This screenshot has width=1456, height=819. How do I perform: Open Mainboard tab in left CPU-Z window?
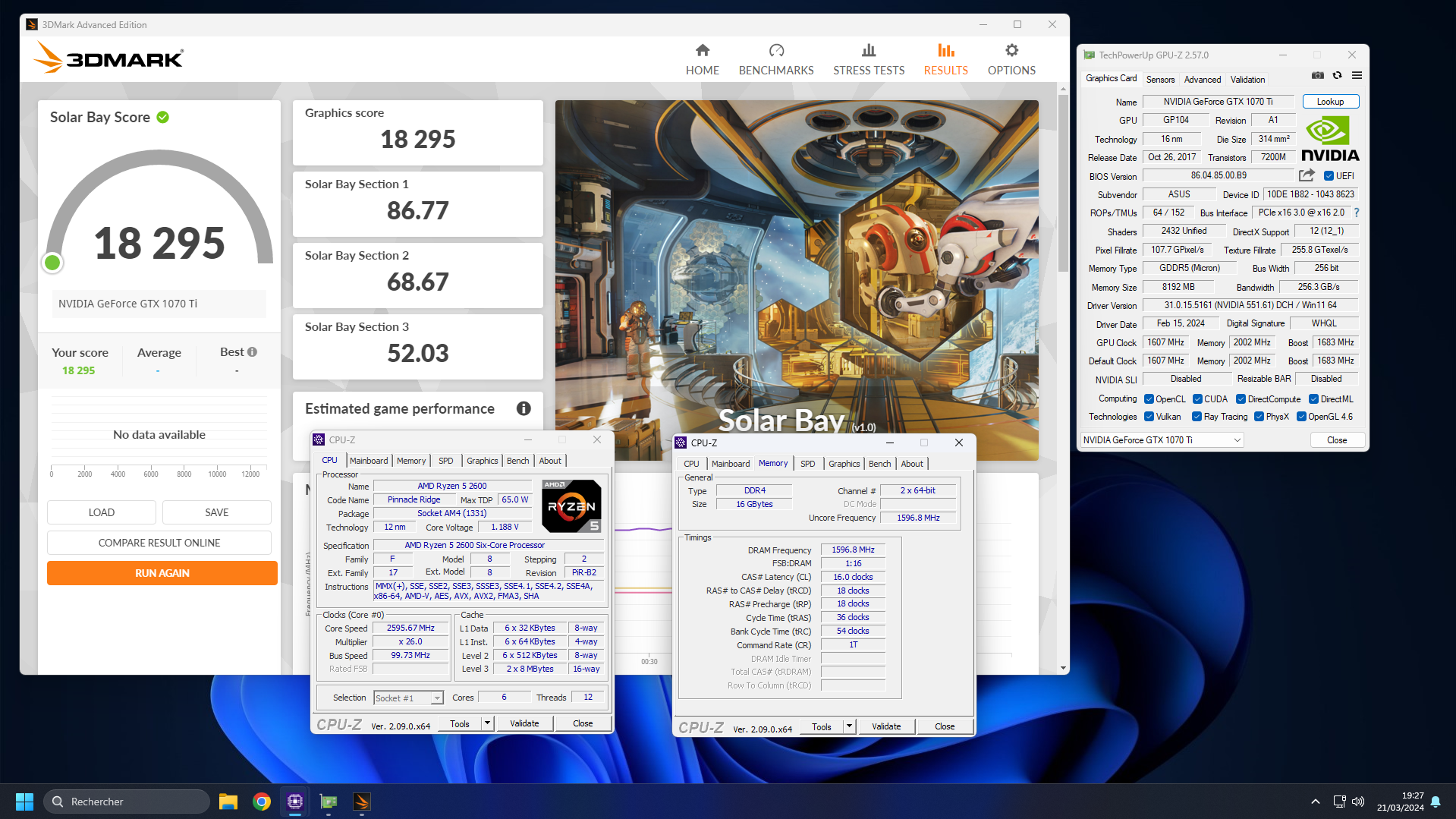(x=369, y=461)
